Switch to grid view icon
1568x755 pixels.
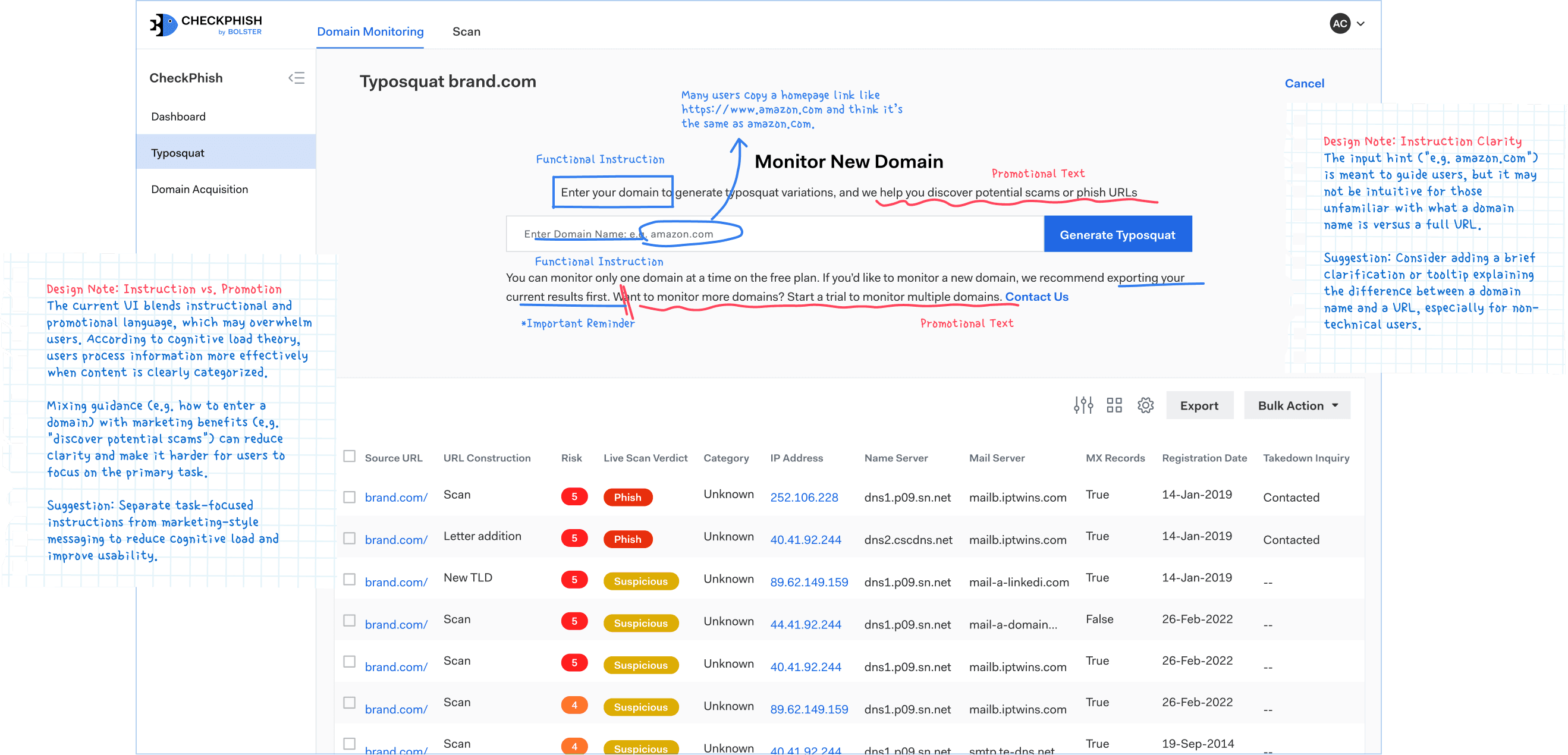(1114, 405)
